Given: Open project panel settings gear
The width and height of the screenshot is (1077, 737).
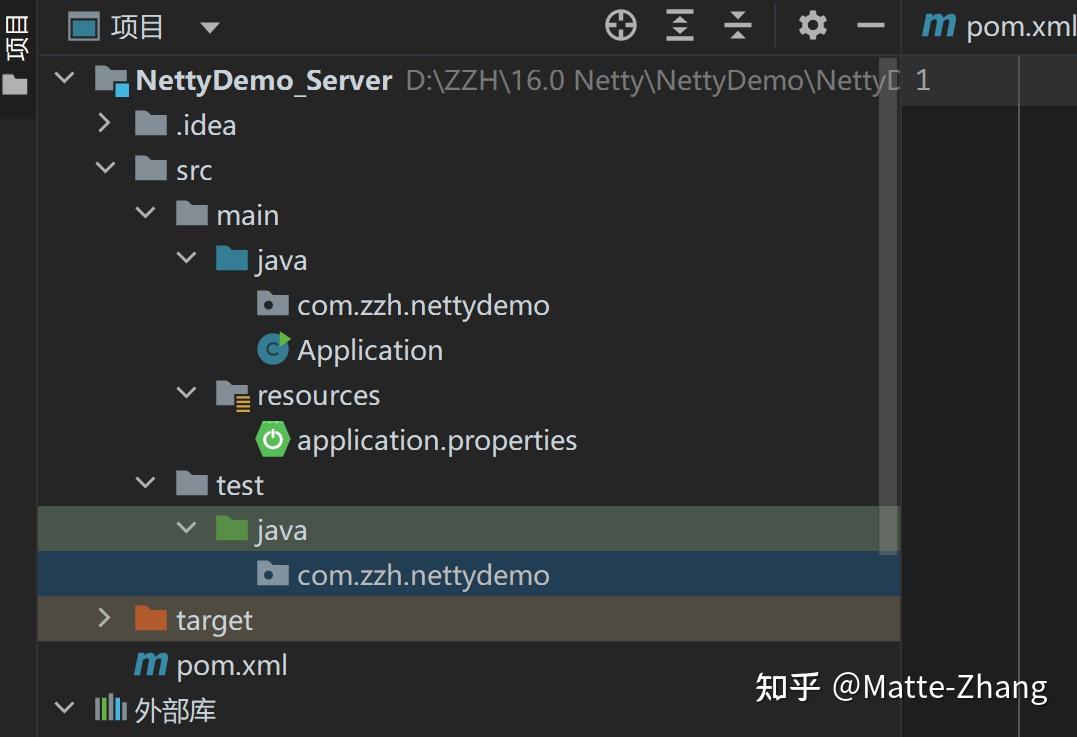Looking at the screenshot, I should [x=813, y=26].
